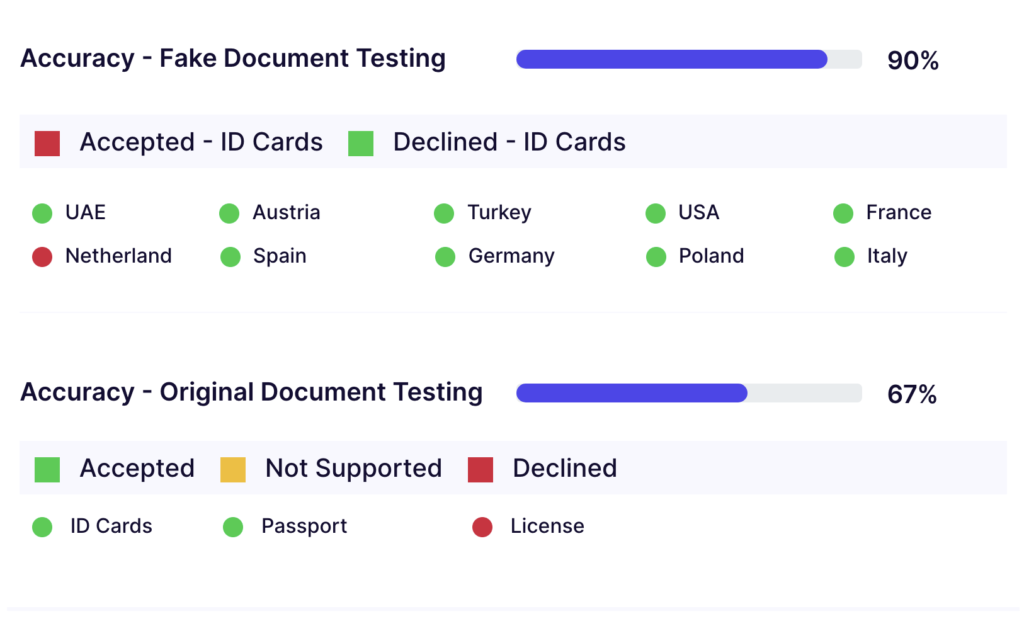Click the green indicator beside Passport
Screen dimensions: 1024x621
tap(232, 526)
